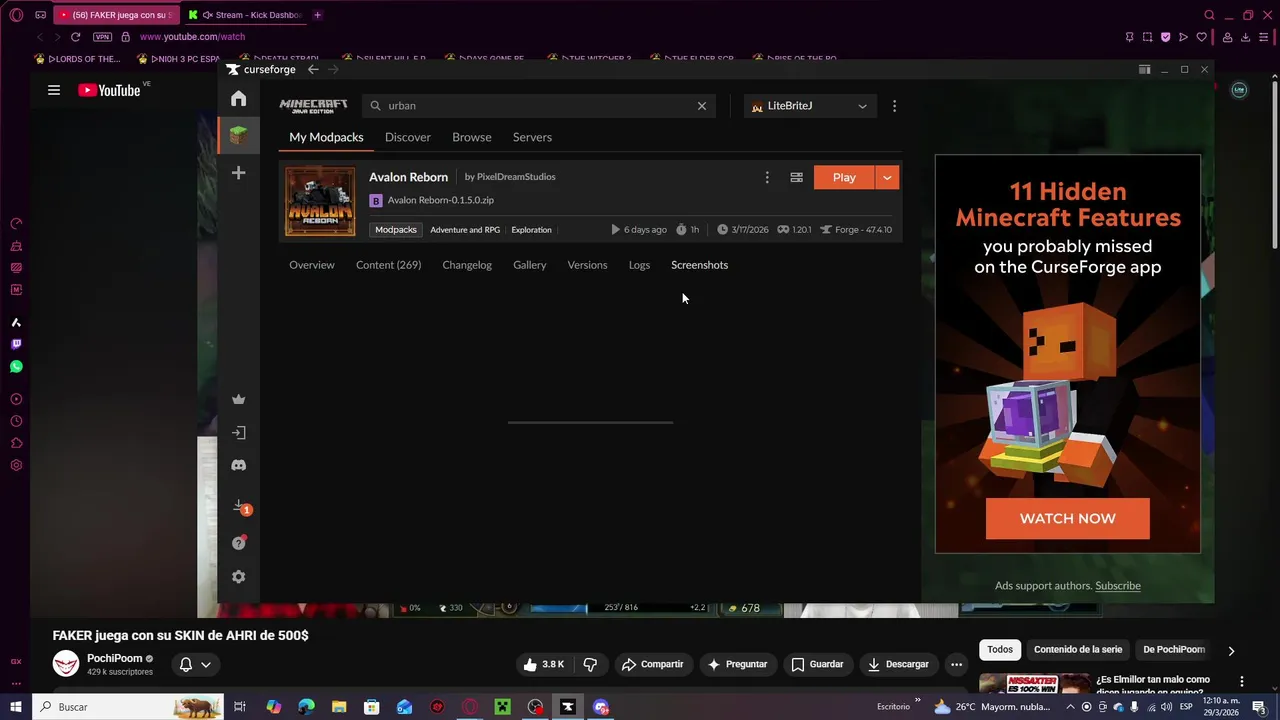Open the Windows Start menu
The image size is (1280, 720).
(16, 707)
